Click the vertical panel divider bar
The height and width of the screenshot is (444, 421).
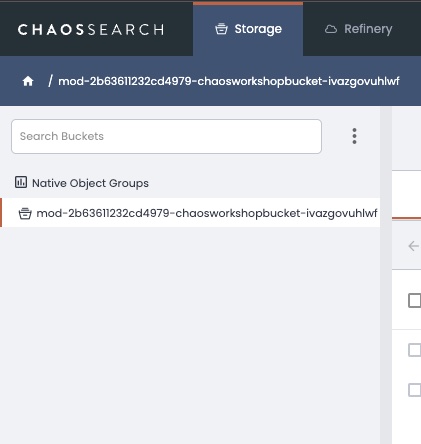[x=386, y=275]
